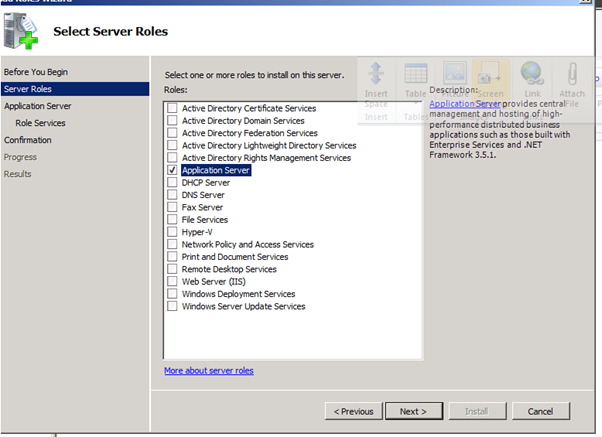
Task: Check Active Directory Domain Services checkbox
Action: pos(172,121)
